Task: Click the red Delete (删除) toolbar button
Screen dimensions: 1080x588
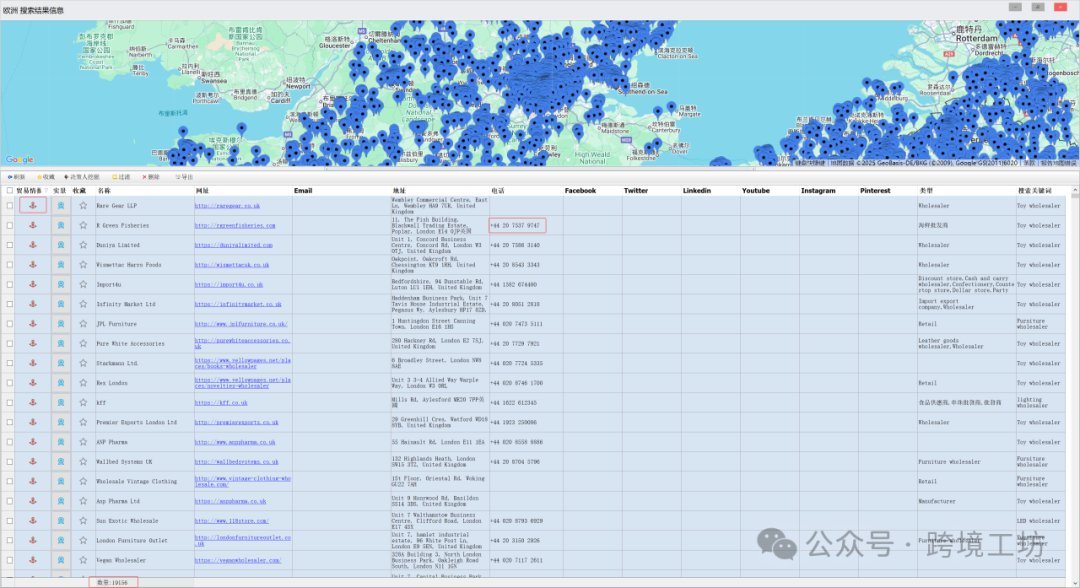Action: point(150,176)
